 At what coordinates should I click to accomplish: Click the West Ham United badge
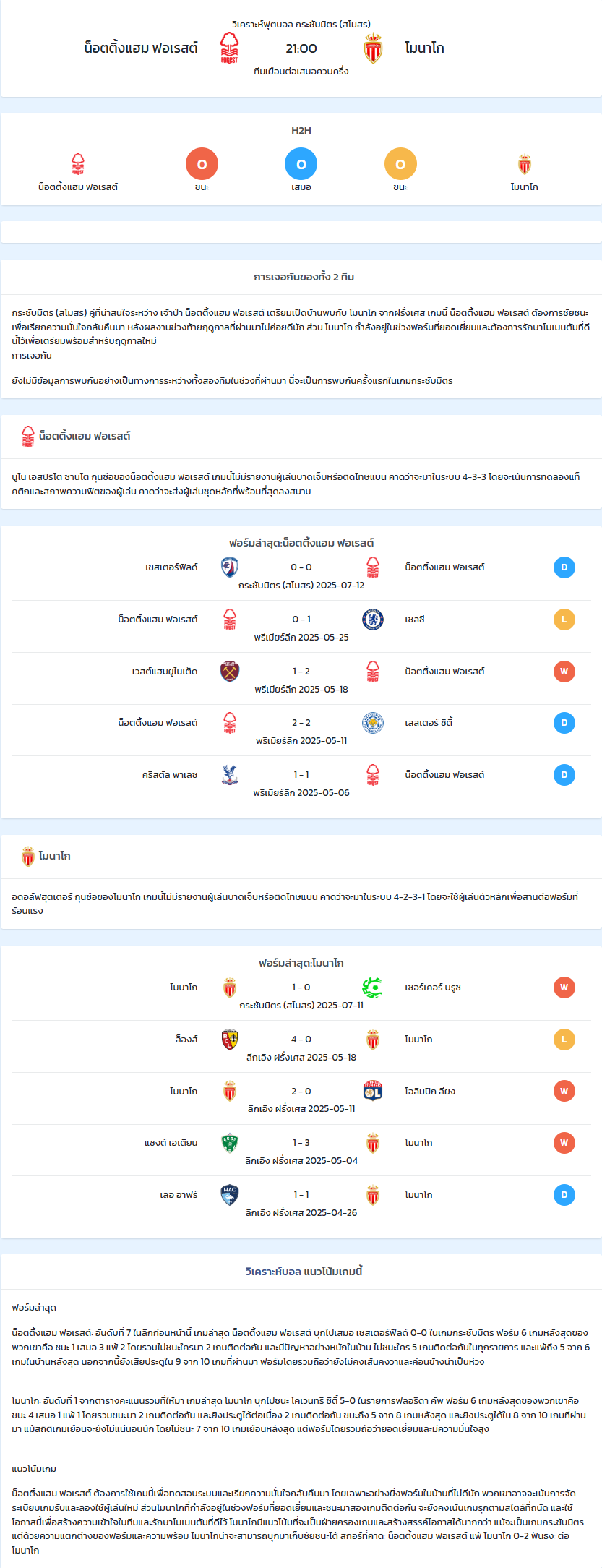(230, 672)
